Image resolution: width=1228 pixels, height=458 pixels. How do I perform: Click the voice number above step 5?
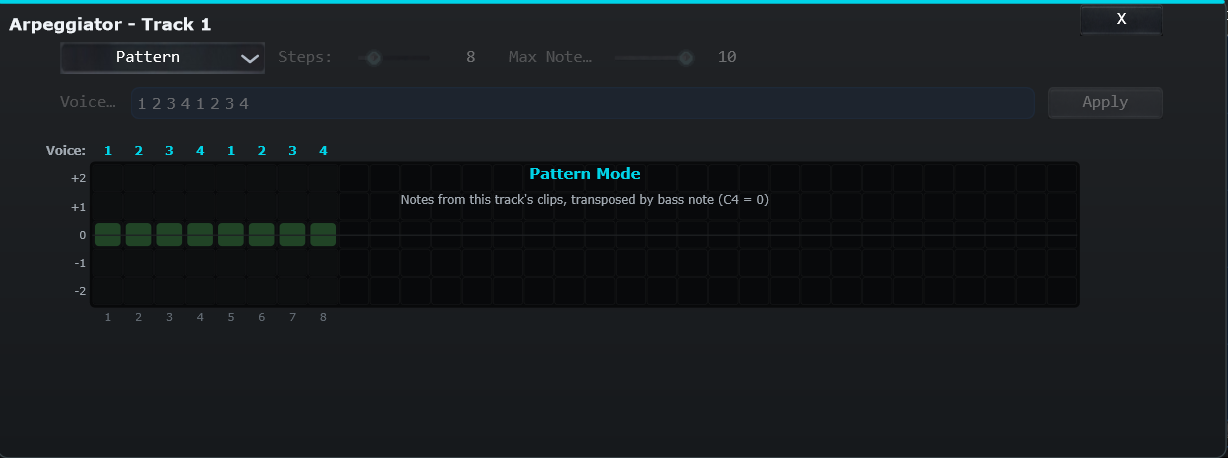tap(231, 151)
